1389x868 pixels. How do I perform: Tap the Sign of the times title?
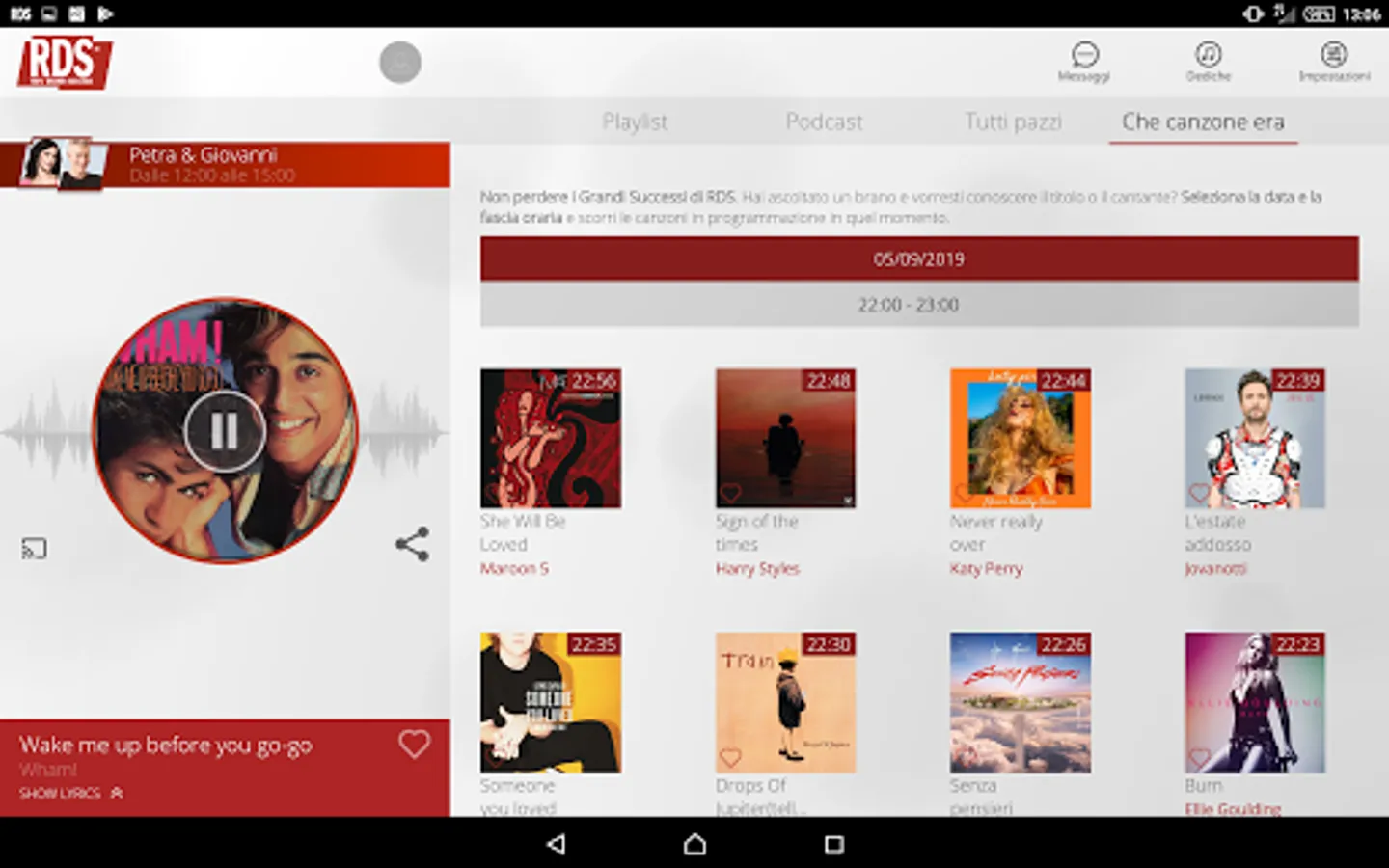pos(757,532)
